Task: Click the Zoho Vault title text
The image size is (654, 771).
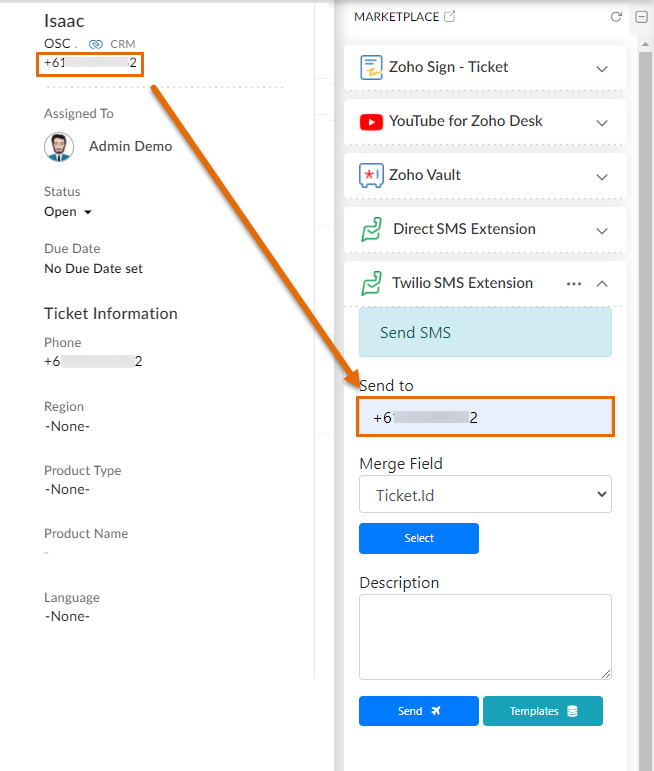Action: click(425, 175)
